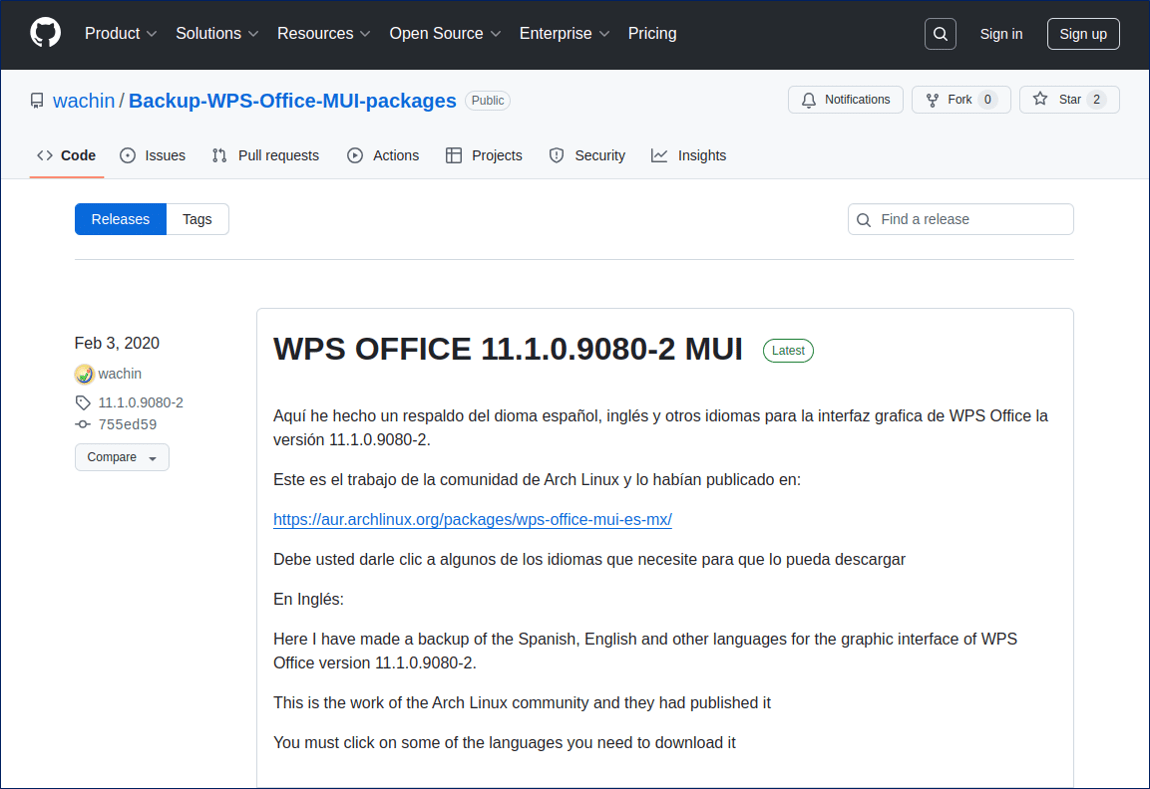The height and width of the screenshot is (789, 1150).
Task: Click the Public visibility badge
Action: pyautogui.click(x=488, y=100)
